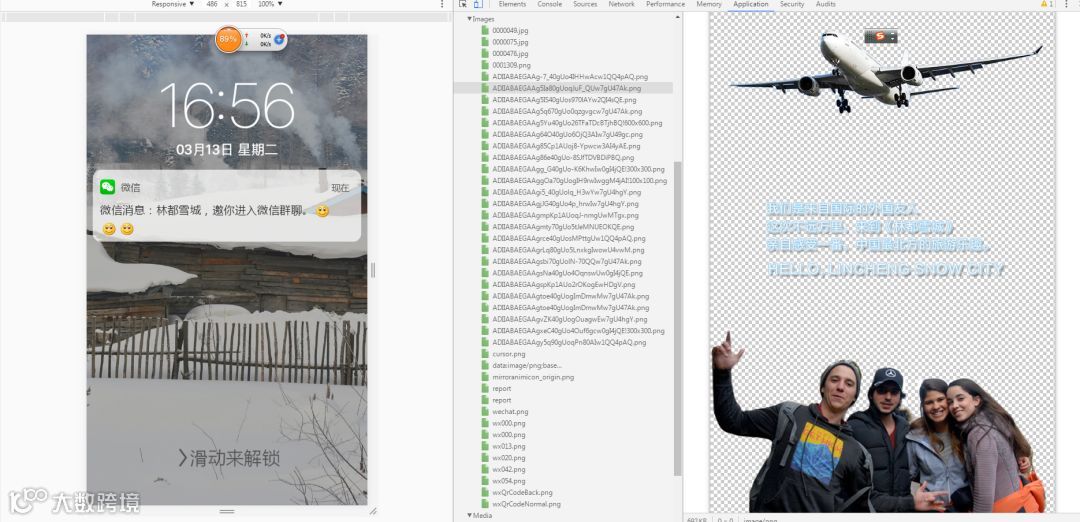Click blue plus icon on floating widget
Screen dimensions: 1080x522
tap(280, 40)
